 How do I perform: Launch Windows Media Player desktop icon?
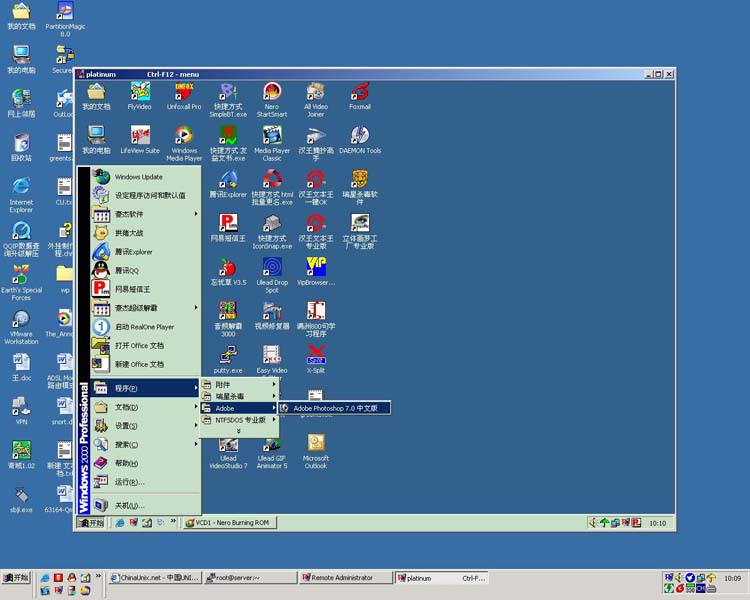(184, 137)
